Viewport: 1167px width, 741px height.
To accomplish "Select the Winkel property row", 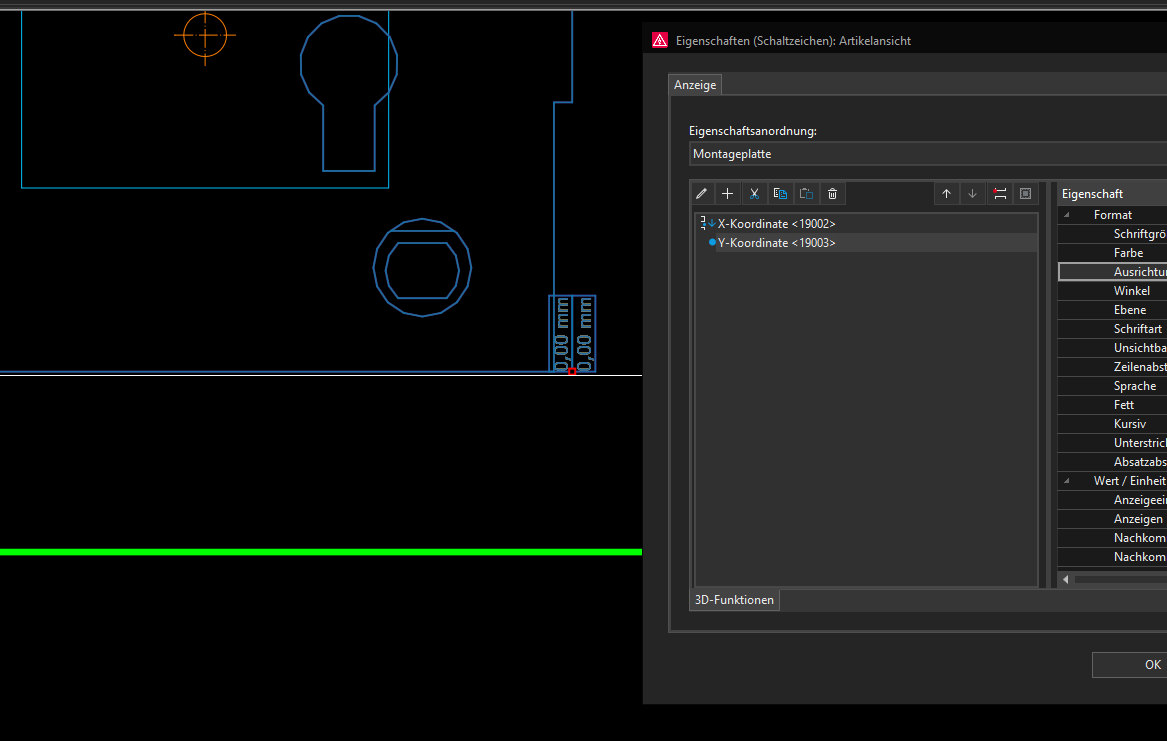I will [x=1112, y=291].
